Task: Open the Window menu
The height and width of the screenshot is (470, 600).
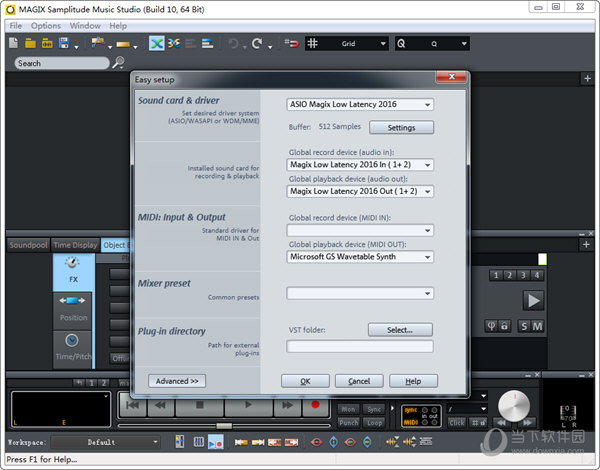Action: (x=85, y=26)
